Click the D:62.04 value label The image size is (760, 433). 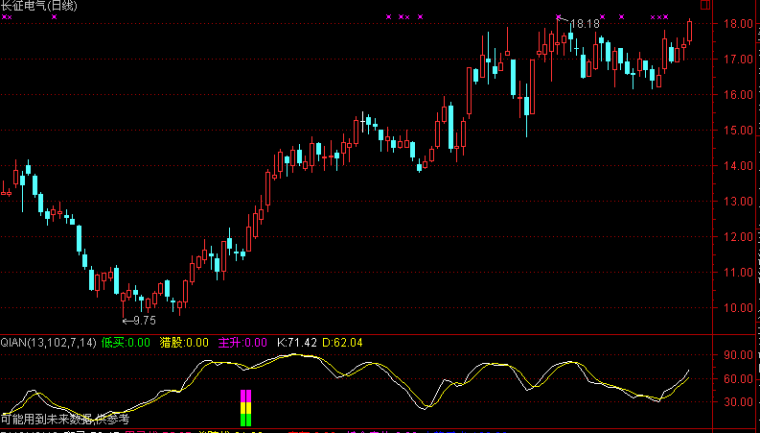pos(343,343)
